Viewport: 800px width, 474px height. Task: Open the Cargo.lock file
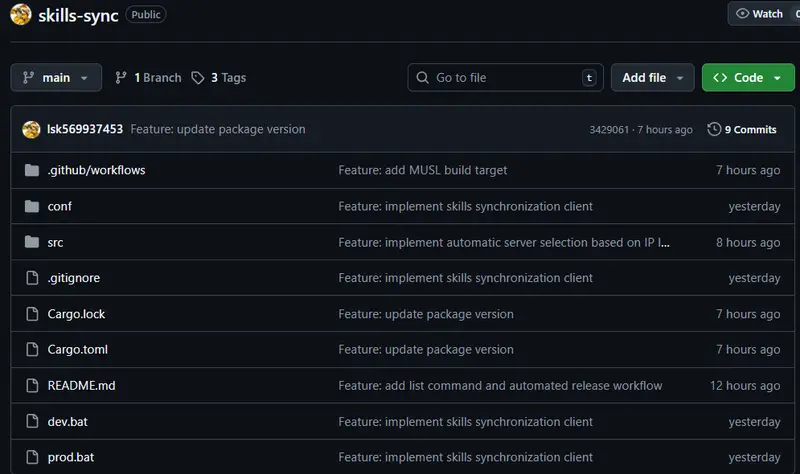76,314
